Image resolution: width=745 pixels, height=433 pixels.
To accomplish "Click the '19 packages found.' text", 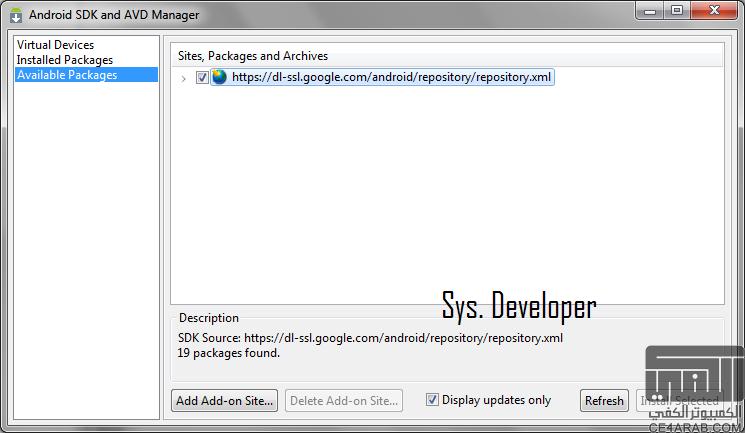I will click(229, 353).
